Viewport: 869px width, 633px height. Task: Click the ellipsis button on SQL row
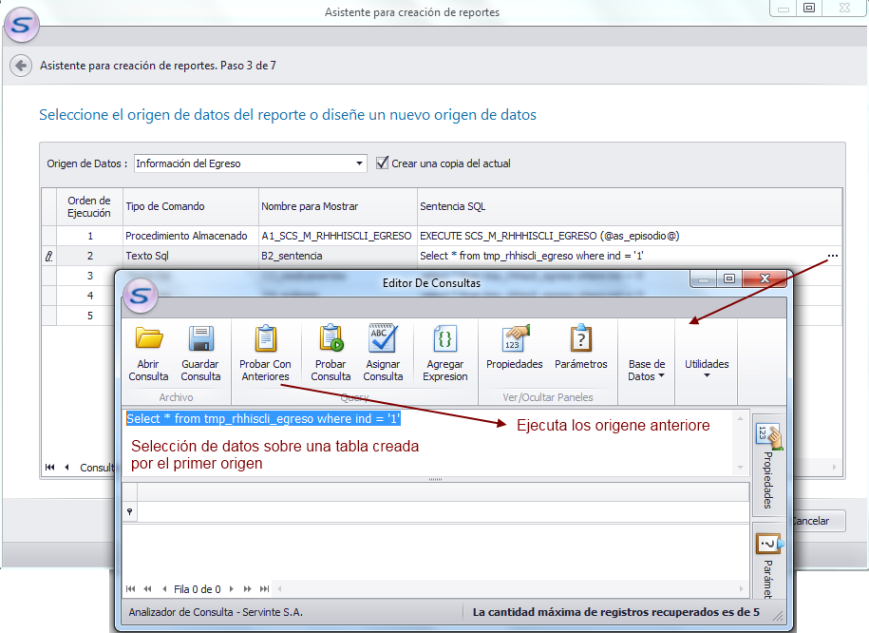tap(833, 256)
